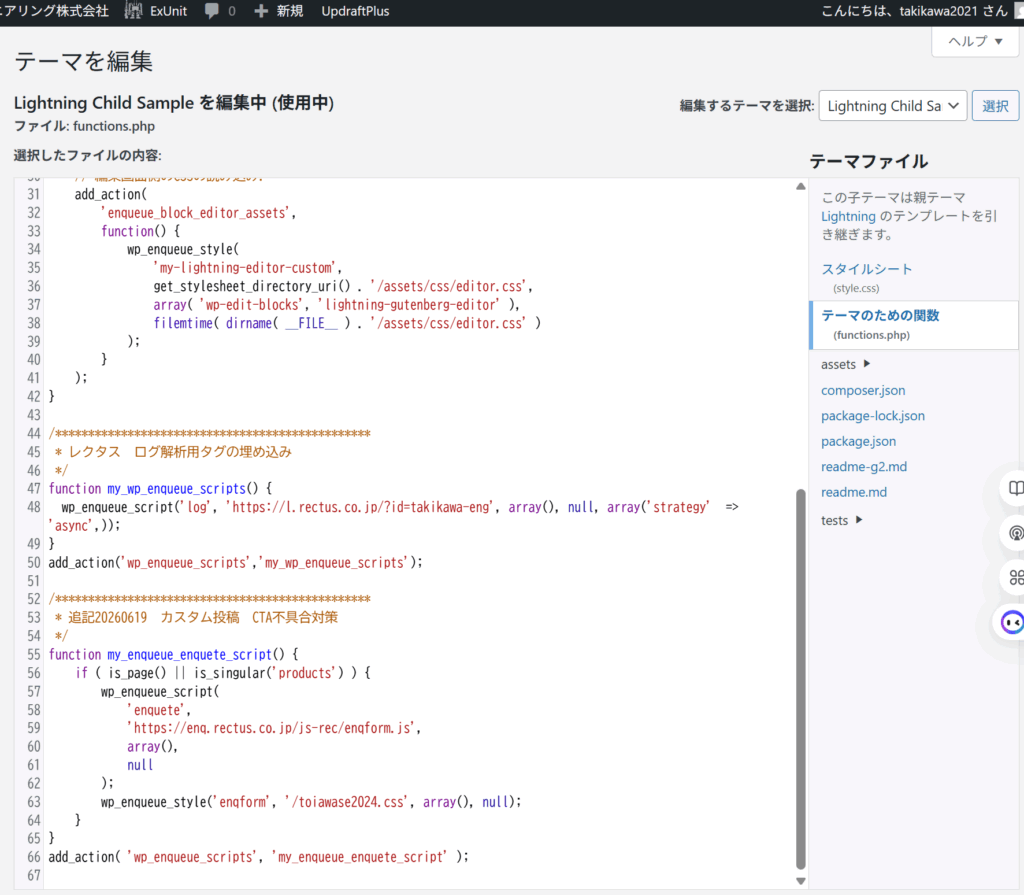
Task: Click the grid apps icon on right edge
Action: point(1016,578)
